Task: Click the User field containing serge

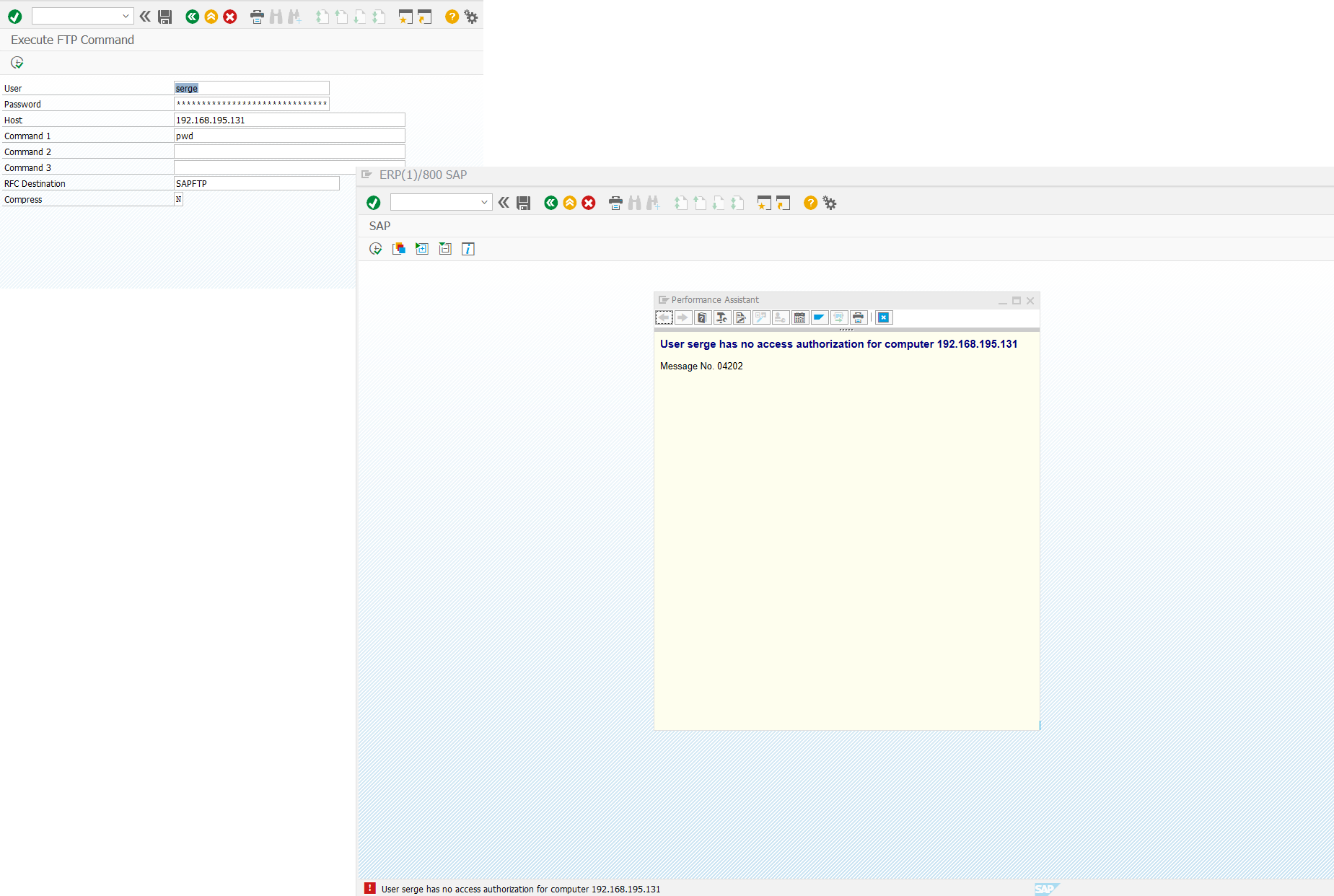Action: [x=251, y=88]
